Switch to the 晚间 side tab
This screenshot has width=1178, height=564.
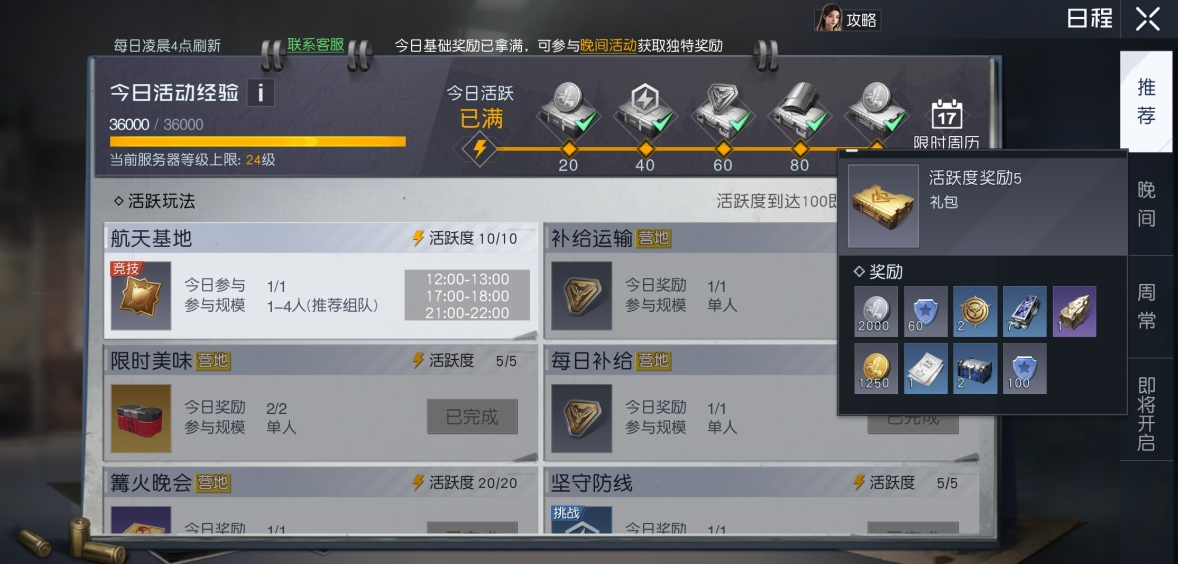(x=1146, y=204)
